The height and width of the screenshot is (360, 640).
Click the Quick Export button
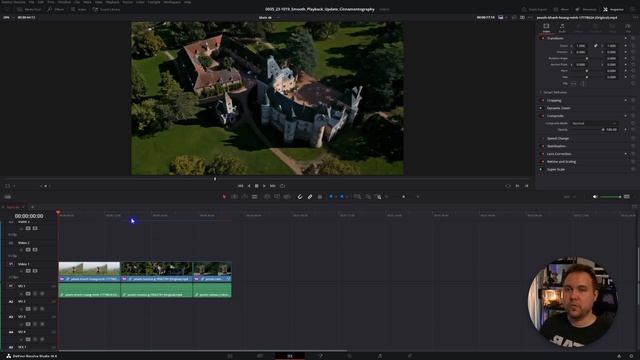tap(534, 9)
